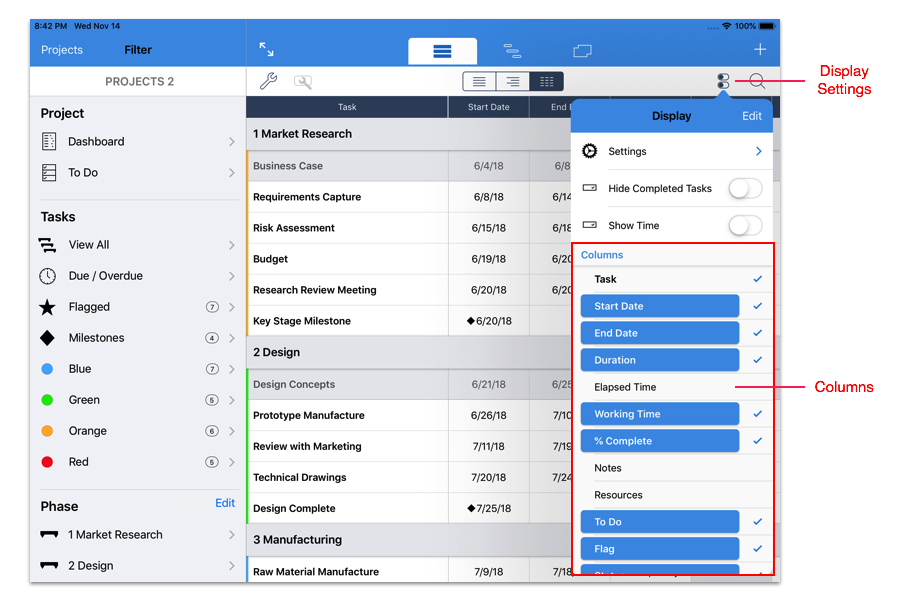Viewport: 902px width, 605px height.
Task: Click Edit in the Display popover
Action: pyautogui.click(x=752, y=116)
